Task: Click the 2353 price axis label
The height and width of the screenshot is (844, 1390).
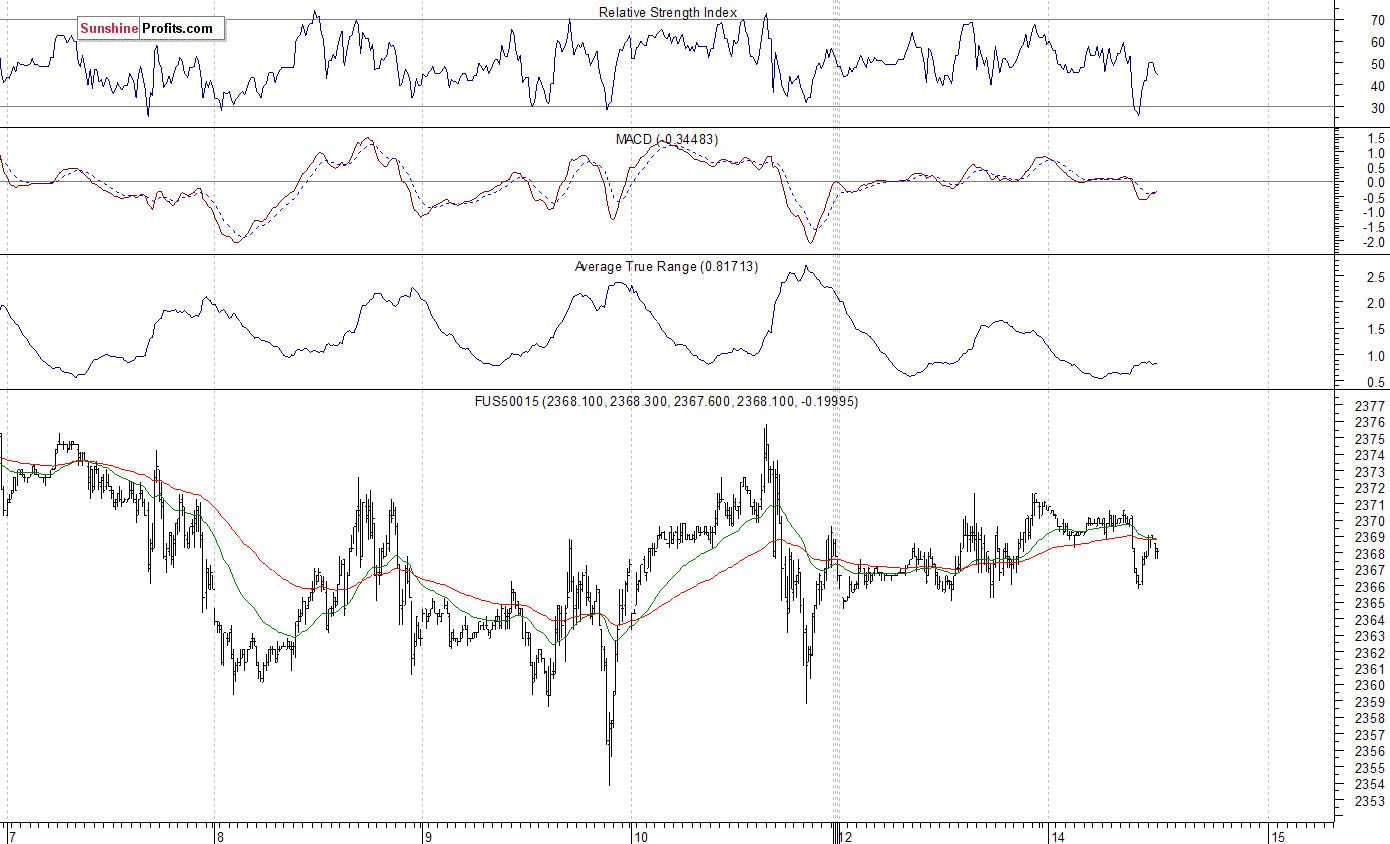Action: click(1369, 800)
